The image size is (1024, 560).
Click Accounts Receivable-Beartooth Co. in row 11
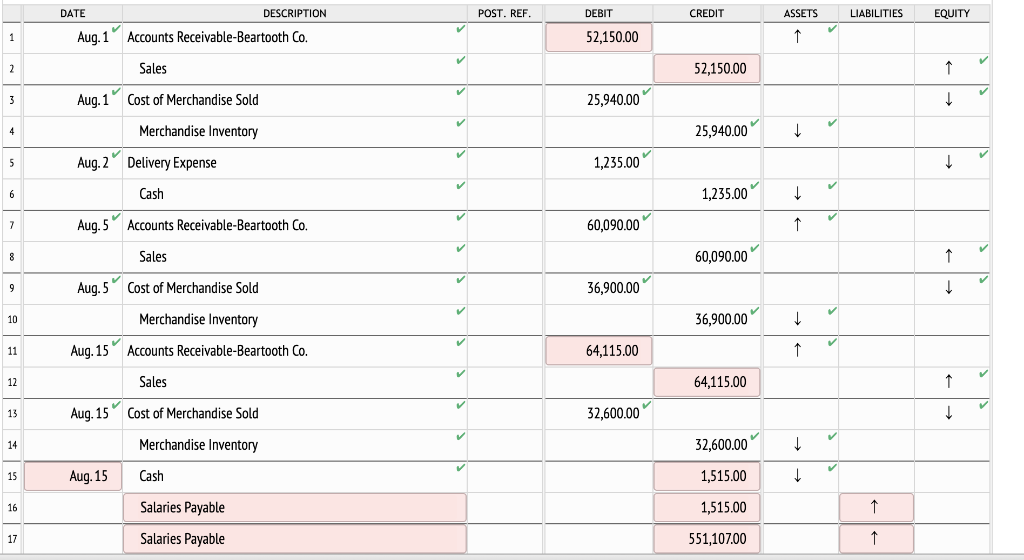217,350
